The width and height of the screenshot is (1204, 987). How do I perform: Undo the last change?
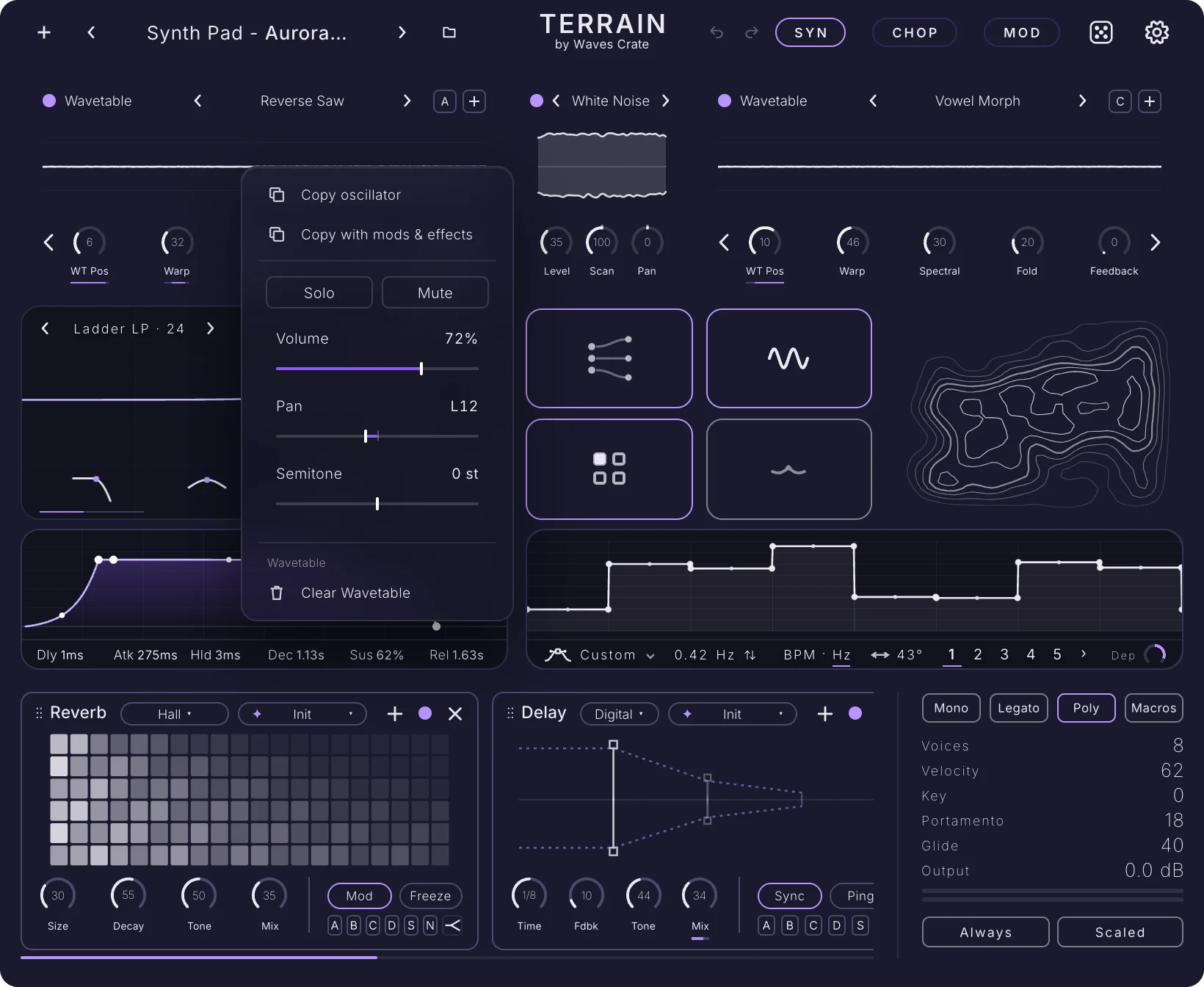[717, 32]
